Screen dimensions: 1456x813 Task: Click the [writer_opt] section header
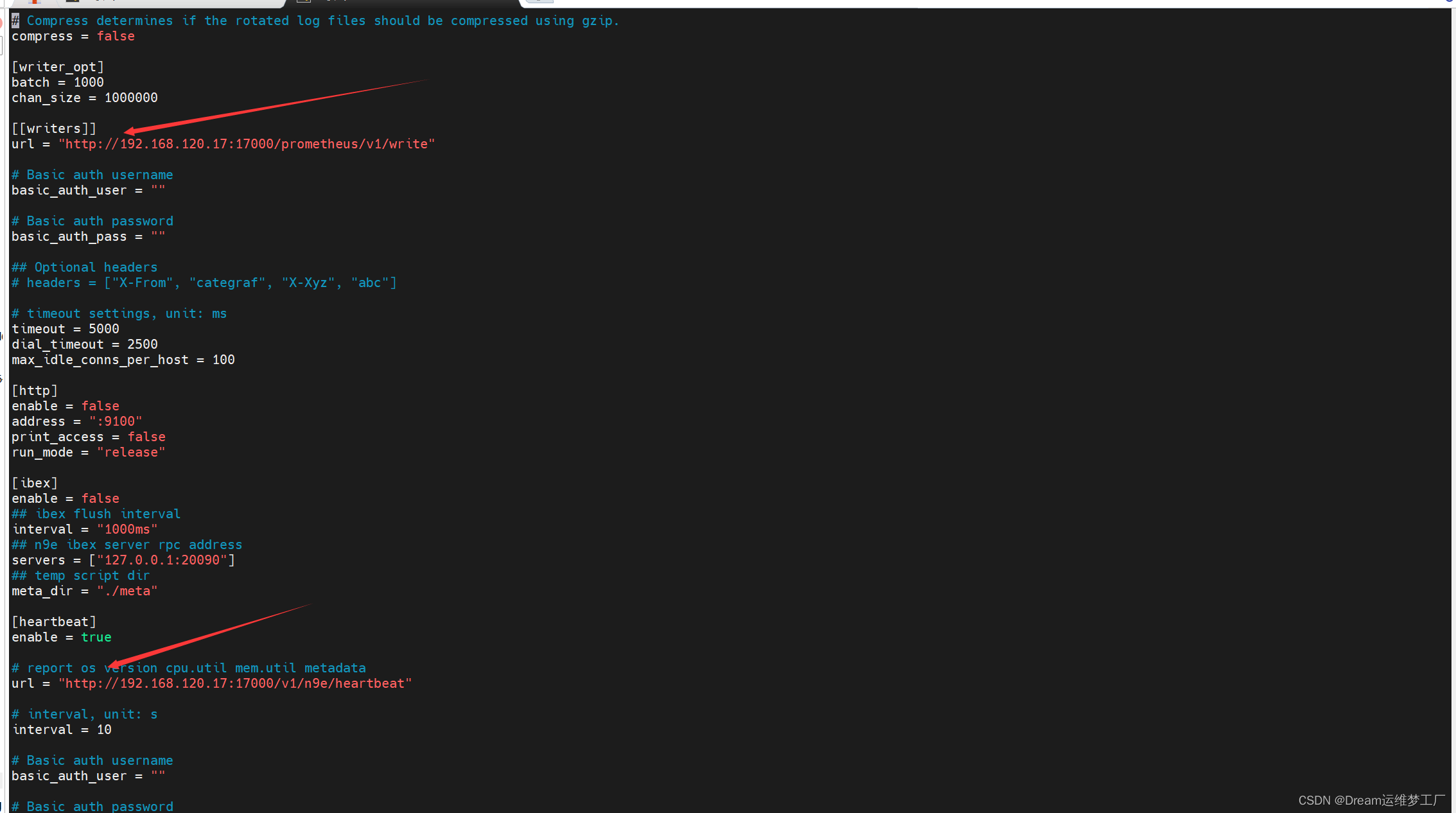pyautogui.click(x=58, y=67)
